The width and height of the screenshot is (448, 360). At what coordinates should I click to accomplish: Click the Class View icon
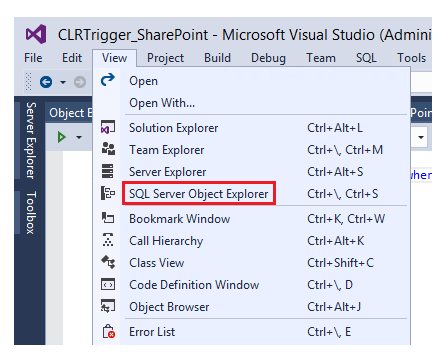(108, 262)
